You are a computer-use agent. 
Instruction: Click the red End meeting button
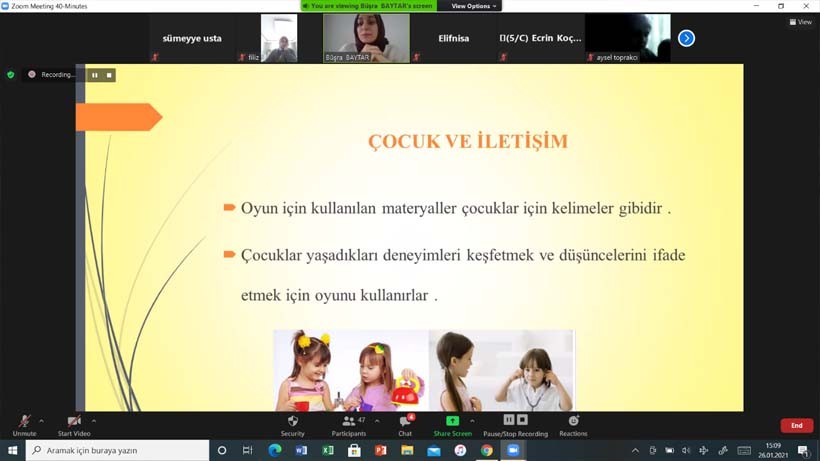pos(796,425)
